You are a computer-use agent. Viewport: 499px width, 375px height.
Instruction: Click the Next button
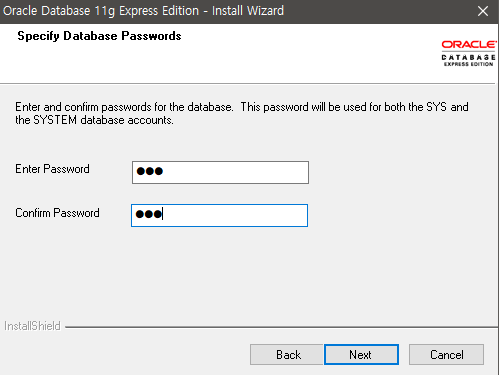(x=361, y=354)
